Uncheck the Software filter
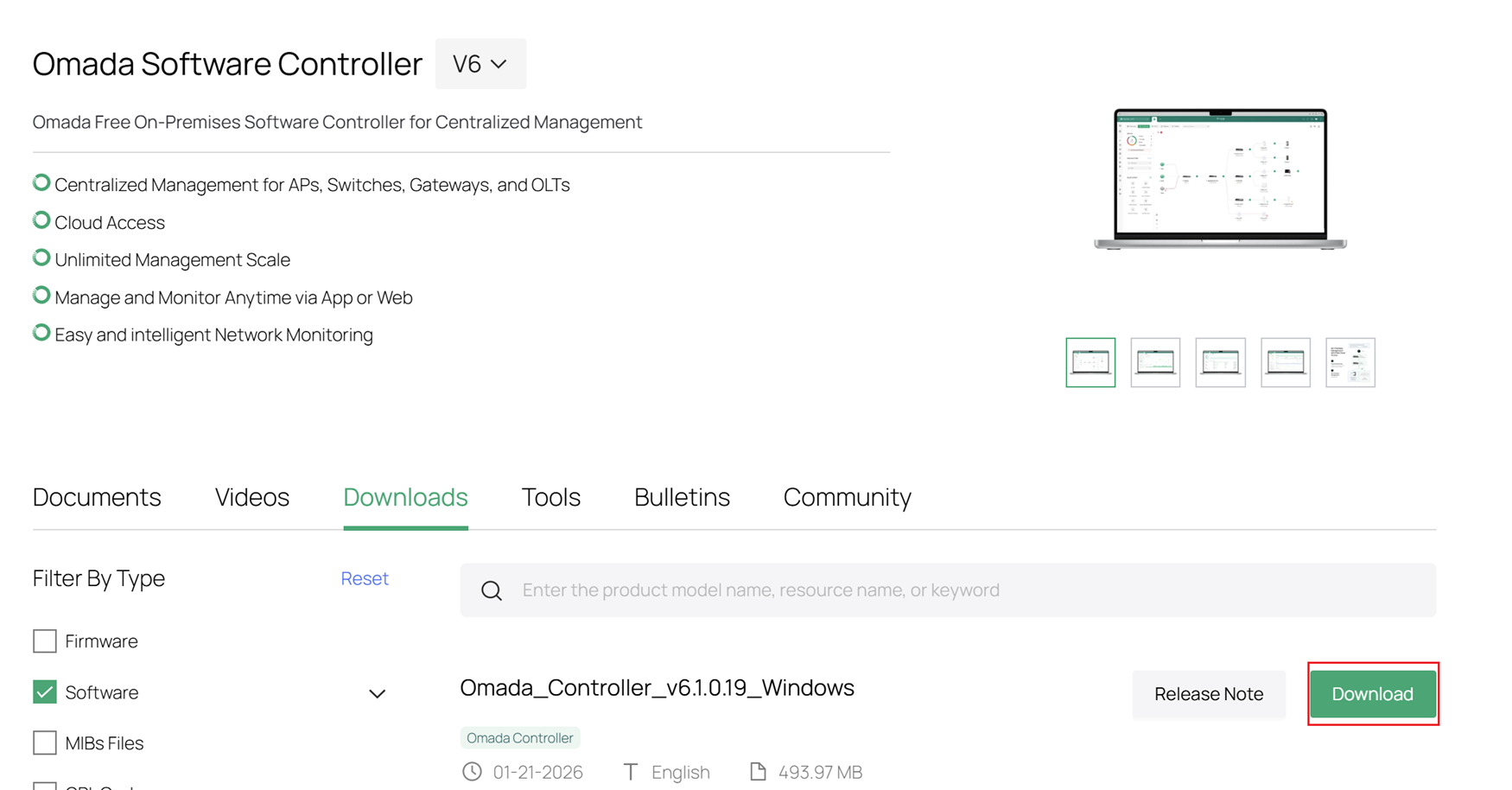1512x790 pixels. click(x=44, y=691)
